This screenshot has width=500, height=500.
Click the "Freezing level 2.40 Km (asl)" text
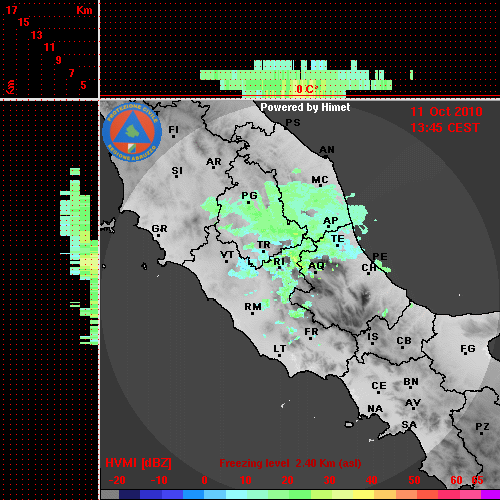[290, 463]
